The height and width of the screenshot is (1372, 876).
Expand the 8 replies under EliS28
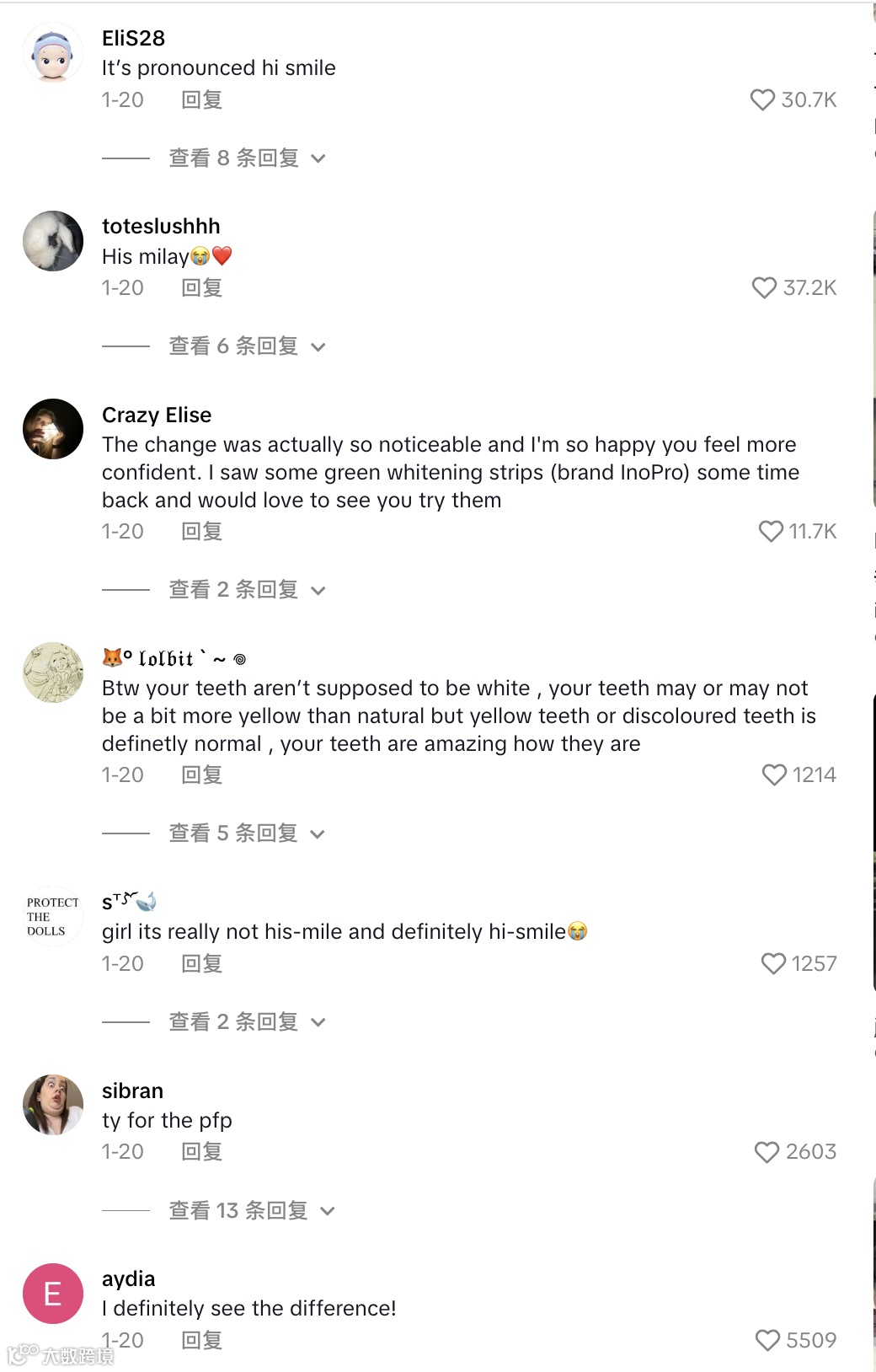(x=247, y=158)
